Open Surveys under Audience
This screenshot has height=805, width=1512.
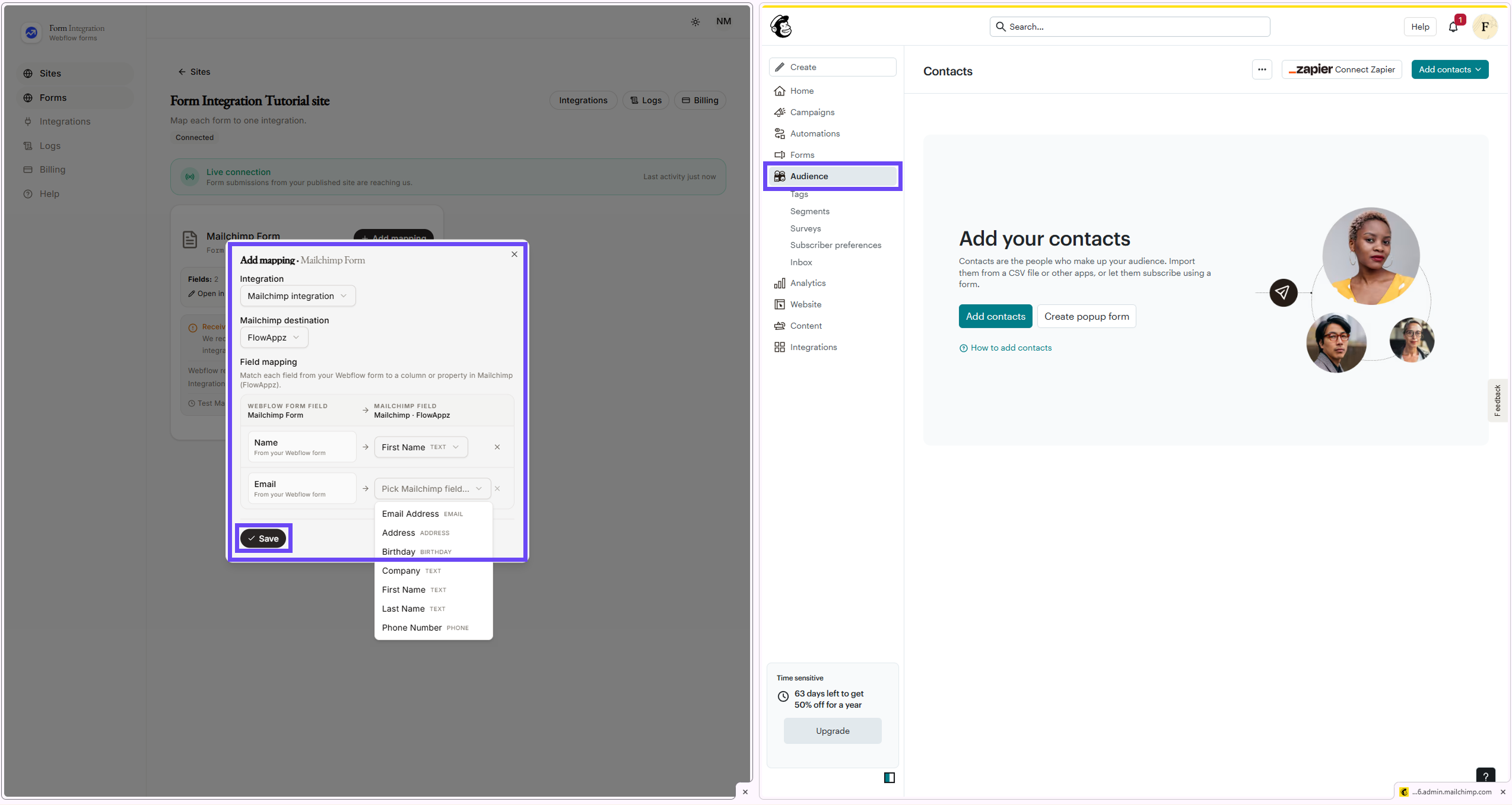pos(805,229)
